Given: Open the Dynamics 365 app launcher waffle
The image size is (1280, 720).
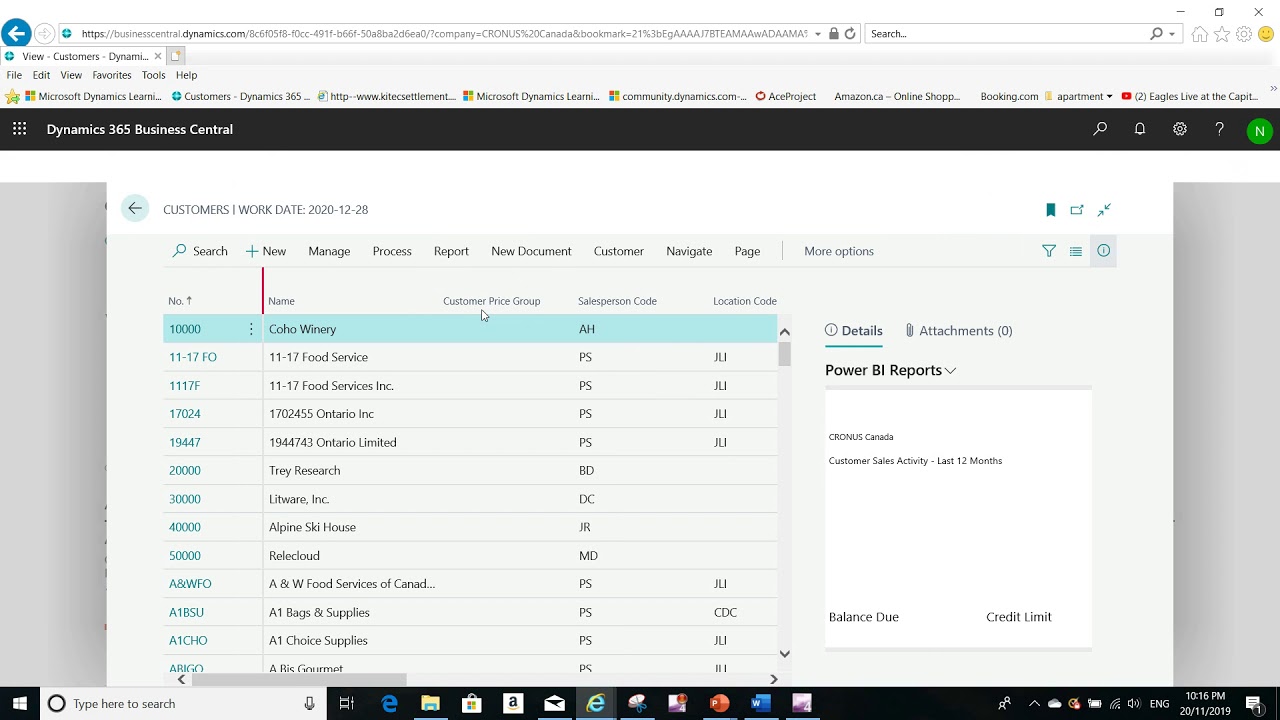Looking at the screenshot, I should point(19,129).
